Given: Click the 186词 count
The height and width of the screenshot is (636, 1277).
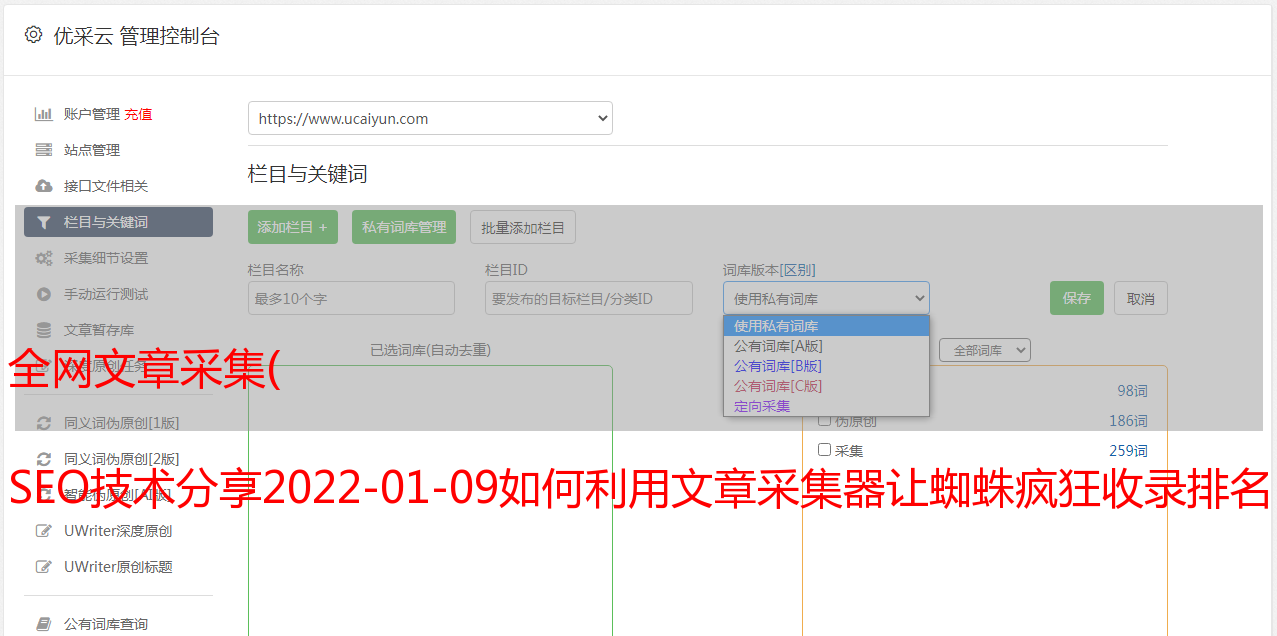Looking at the screenshot, I should coord(1128,421).
